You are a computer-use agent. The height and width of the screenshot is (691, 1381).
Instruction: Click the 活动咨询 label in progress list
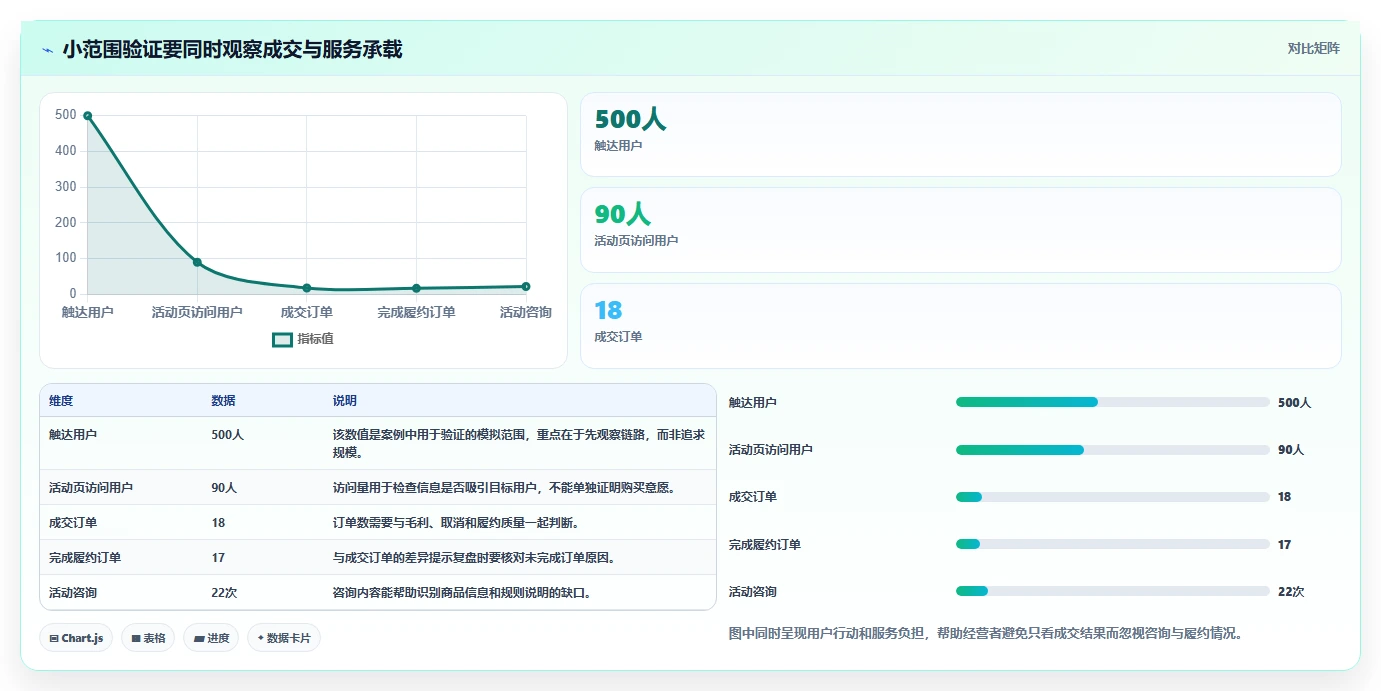pyautogui.click(x=753, y=592)
